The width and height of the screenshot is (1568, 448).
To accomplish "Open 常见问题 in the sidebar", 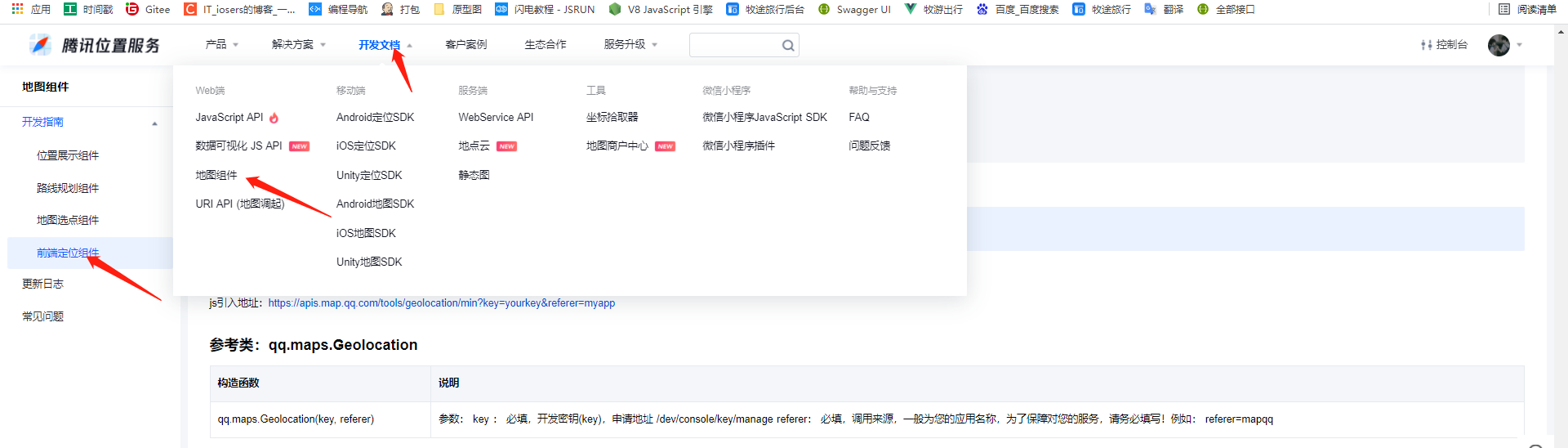I will (42, 317).
